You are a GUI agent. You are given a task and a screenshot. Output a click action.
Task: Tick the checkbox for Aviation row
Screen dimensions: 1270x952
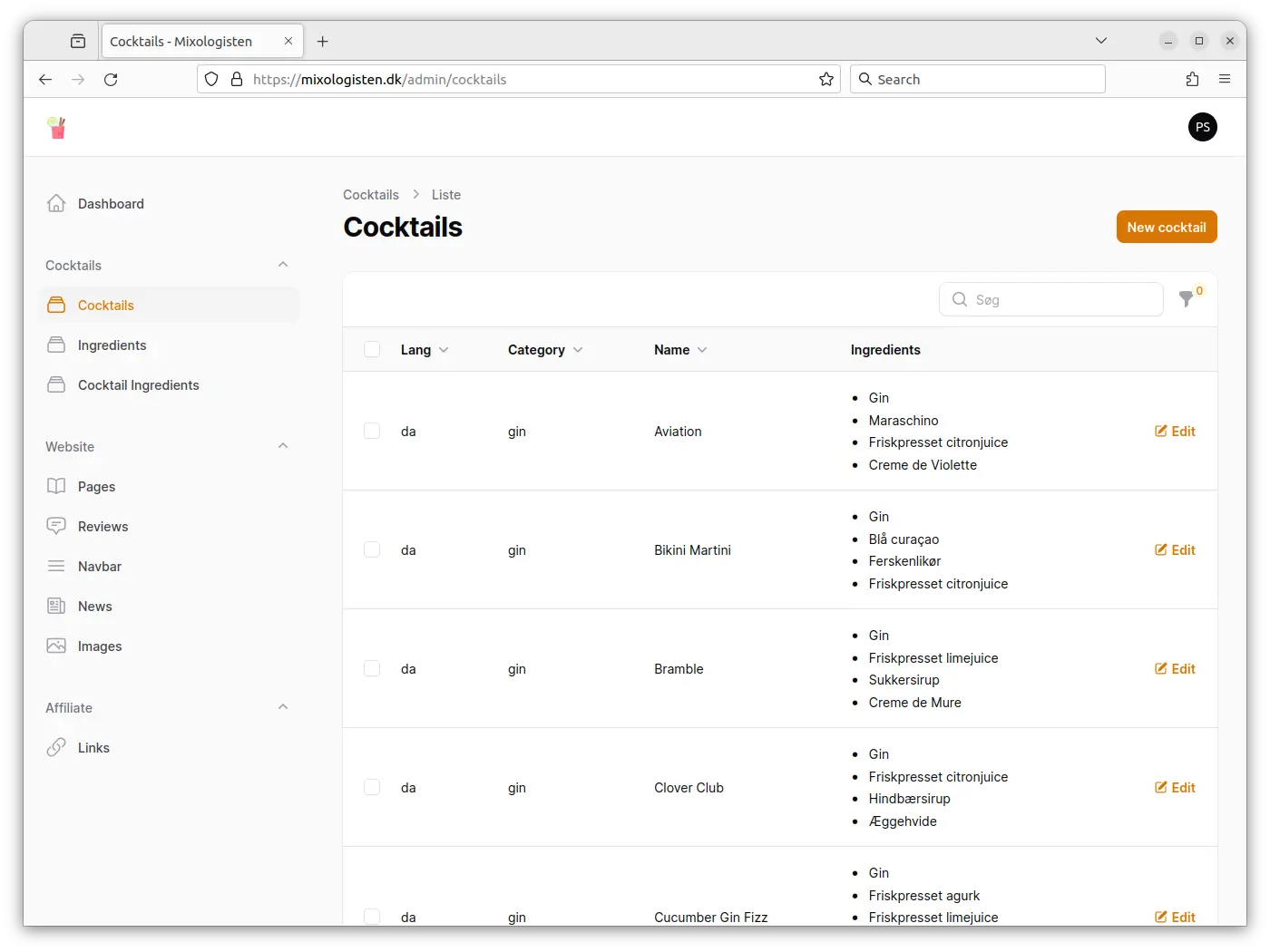pos(372,431)
